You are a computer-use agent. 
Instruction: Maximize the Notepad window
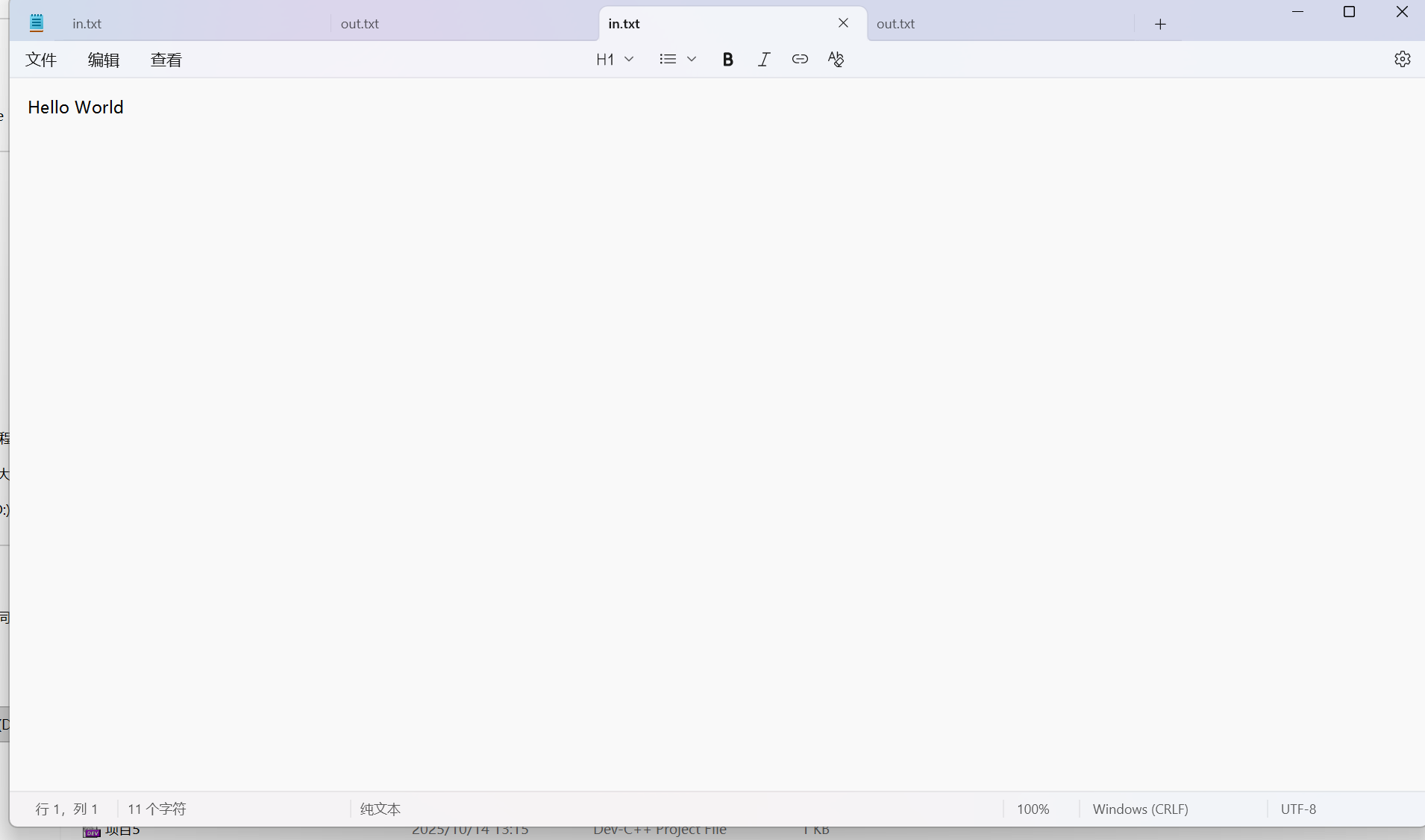coord(1349,12)
